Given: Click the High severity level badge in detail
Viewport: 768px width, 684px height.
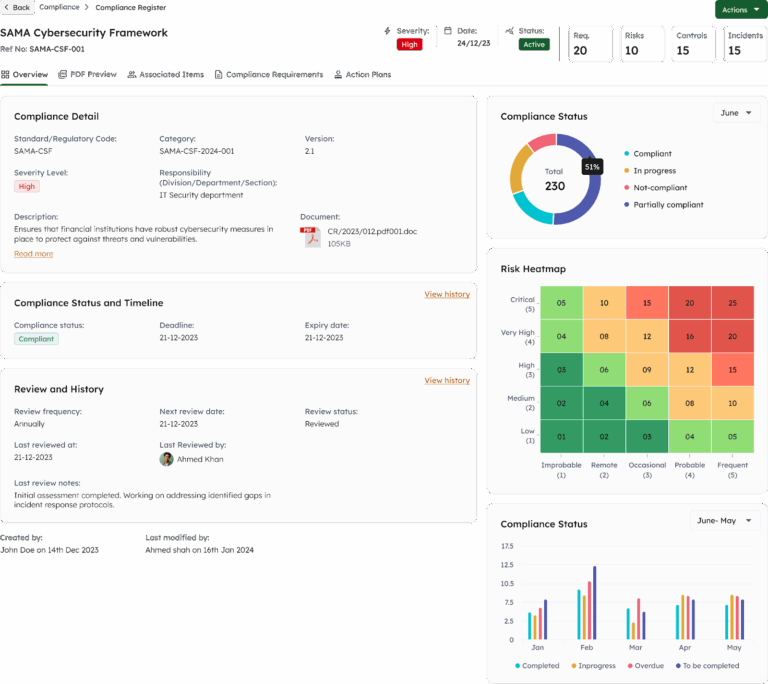Looking at the screenshot, I should tap(27, 186).
